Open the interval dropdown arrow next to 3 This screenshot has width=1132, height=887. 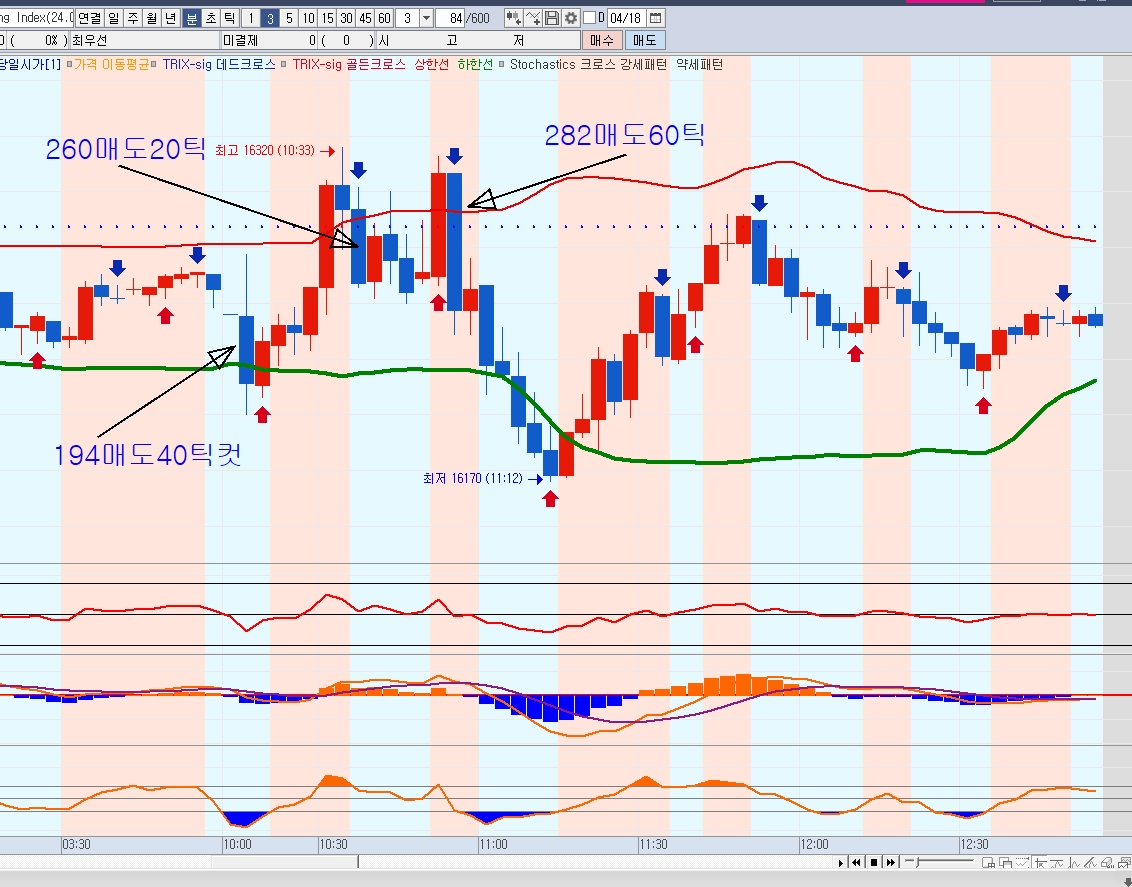tap(427, 18)
